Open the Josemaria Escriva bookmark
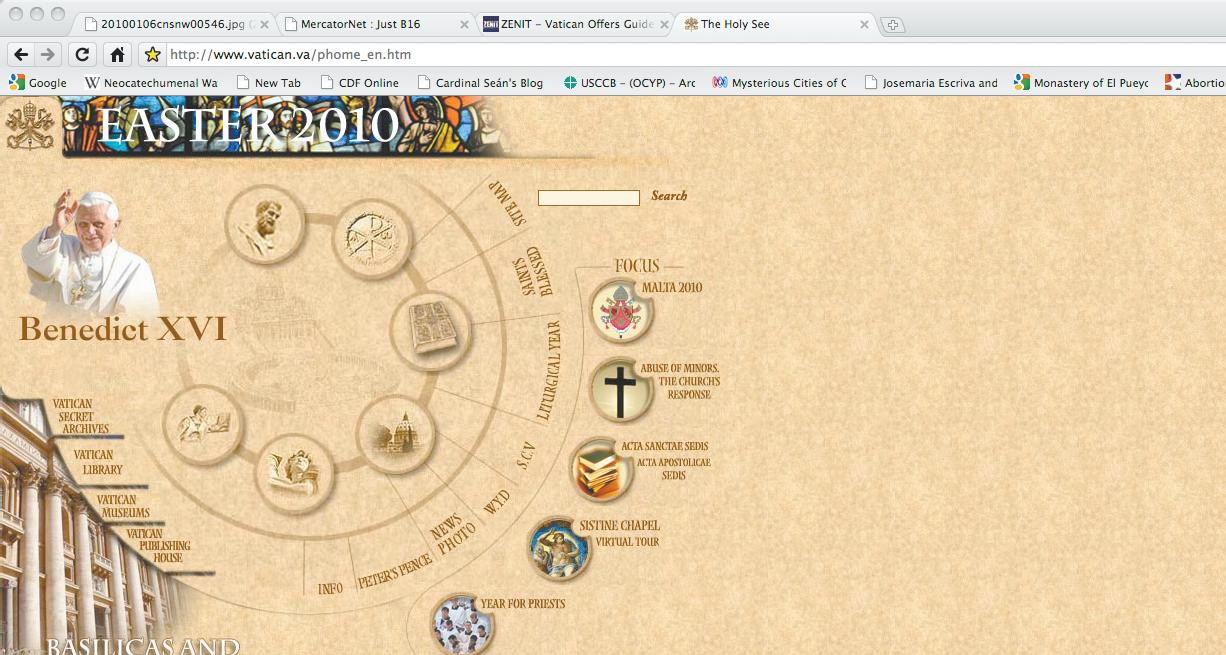Screen dimensions: 1226x655 click(x=931, y=83)
